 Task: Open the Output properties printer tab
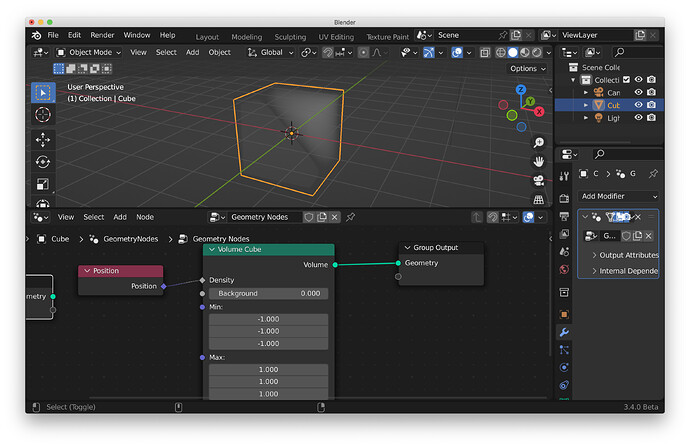(564, 216)
